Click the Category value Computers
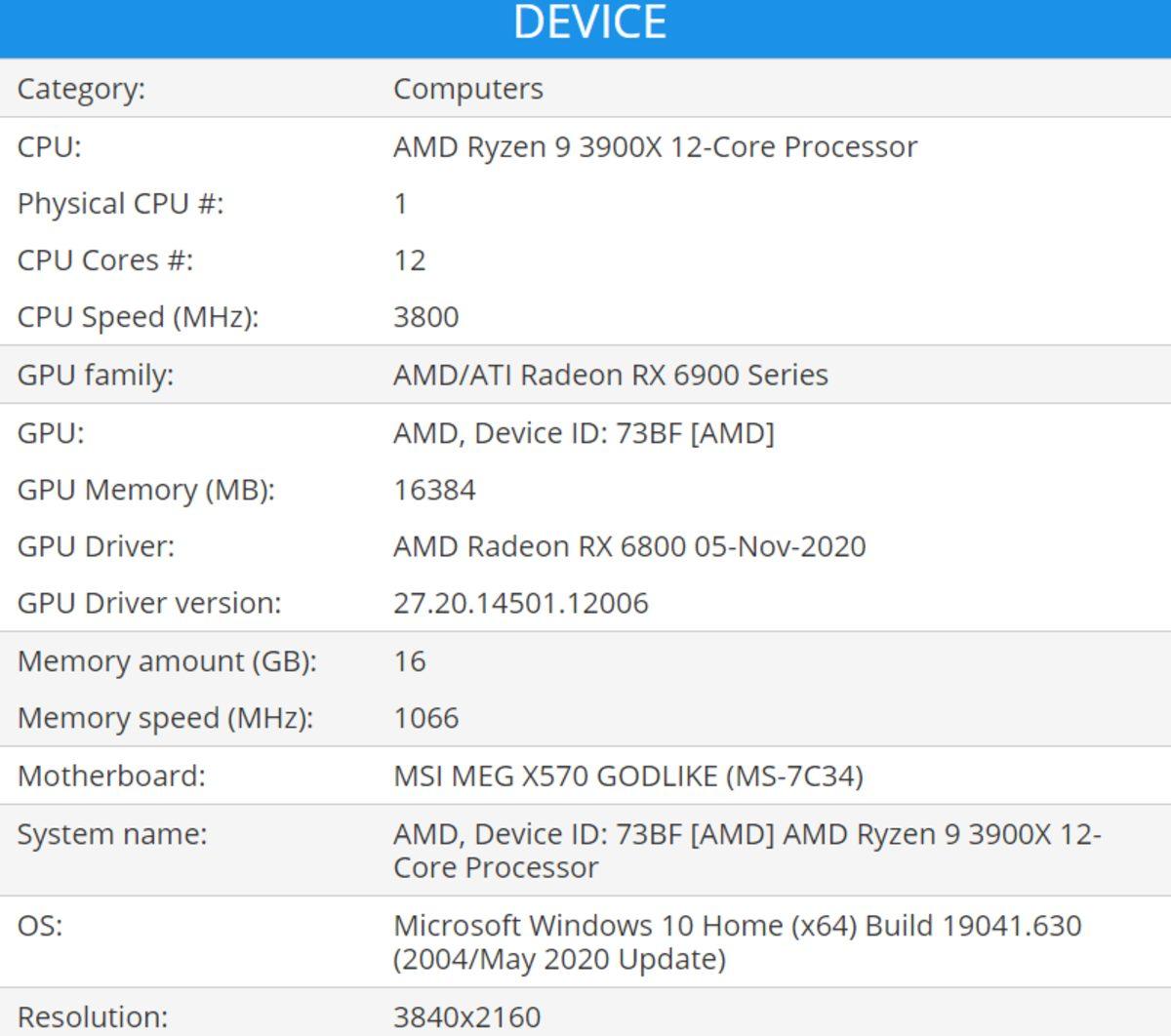The width and height of the screenshot is (1171, 1036). click(468, 89)
